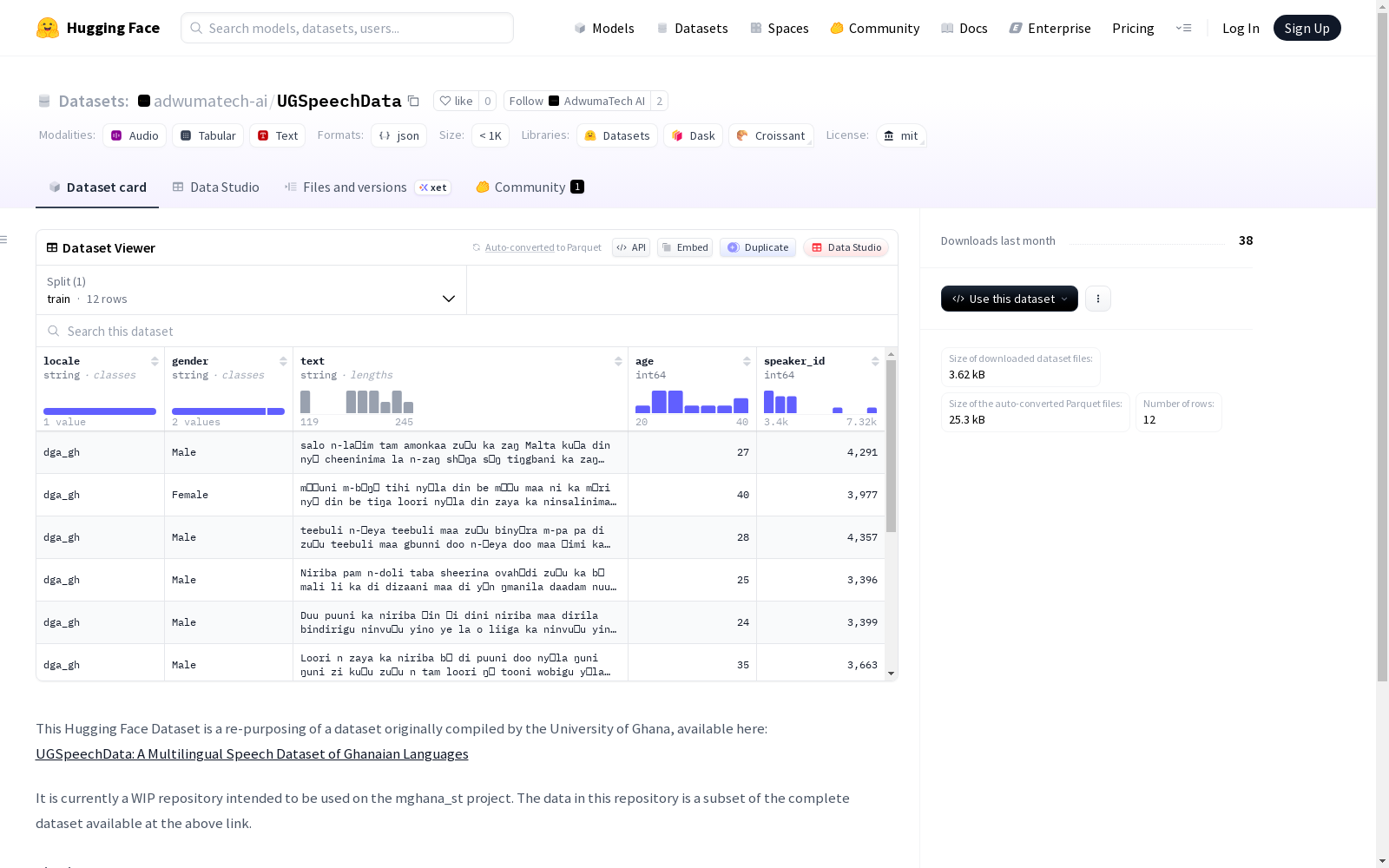Open Data Studio from viewer header
The image size is (1389, 868).
tap(846, 247)
